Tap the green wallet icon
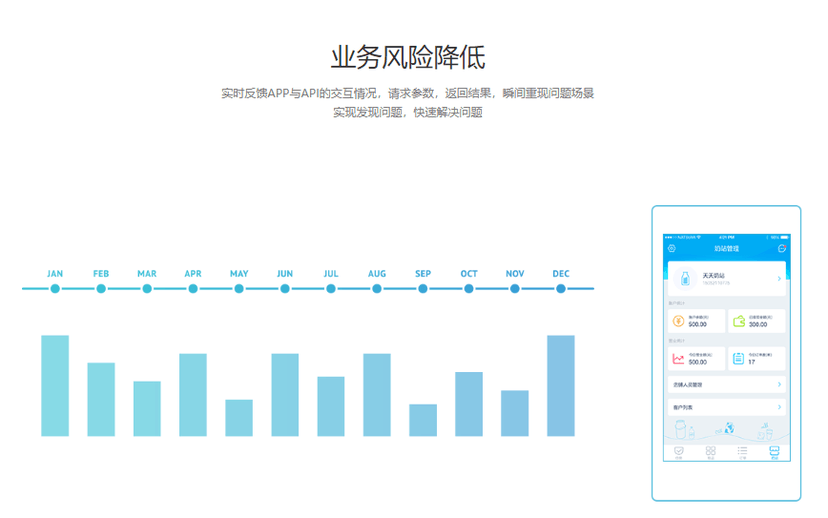Screen dimensions: 828x518 tap(739, 321)
